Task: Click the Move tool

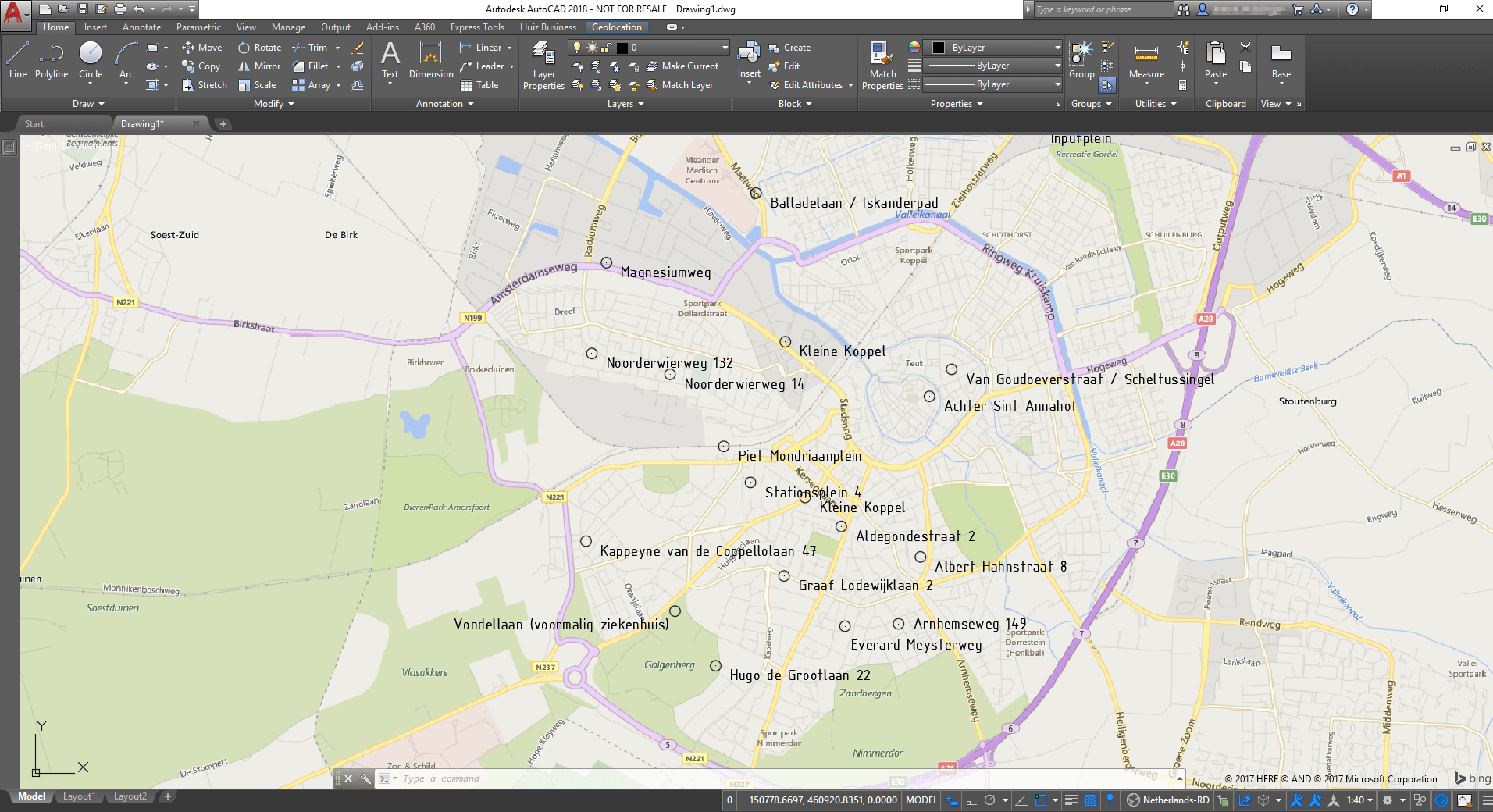Action: tap(202, 48)
